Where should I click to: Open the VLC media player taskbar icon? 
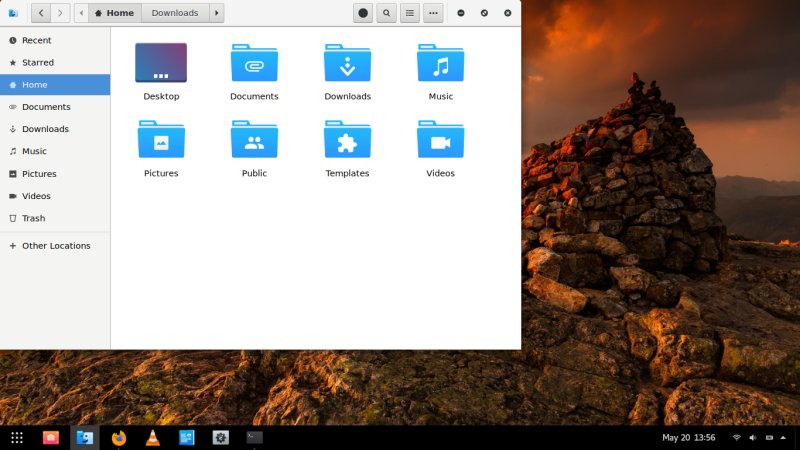coord(152,437)
